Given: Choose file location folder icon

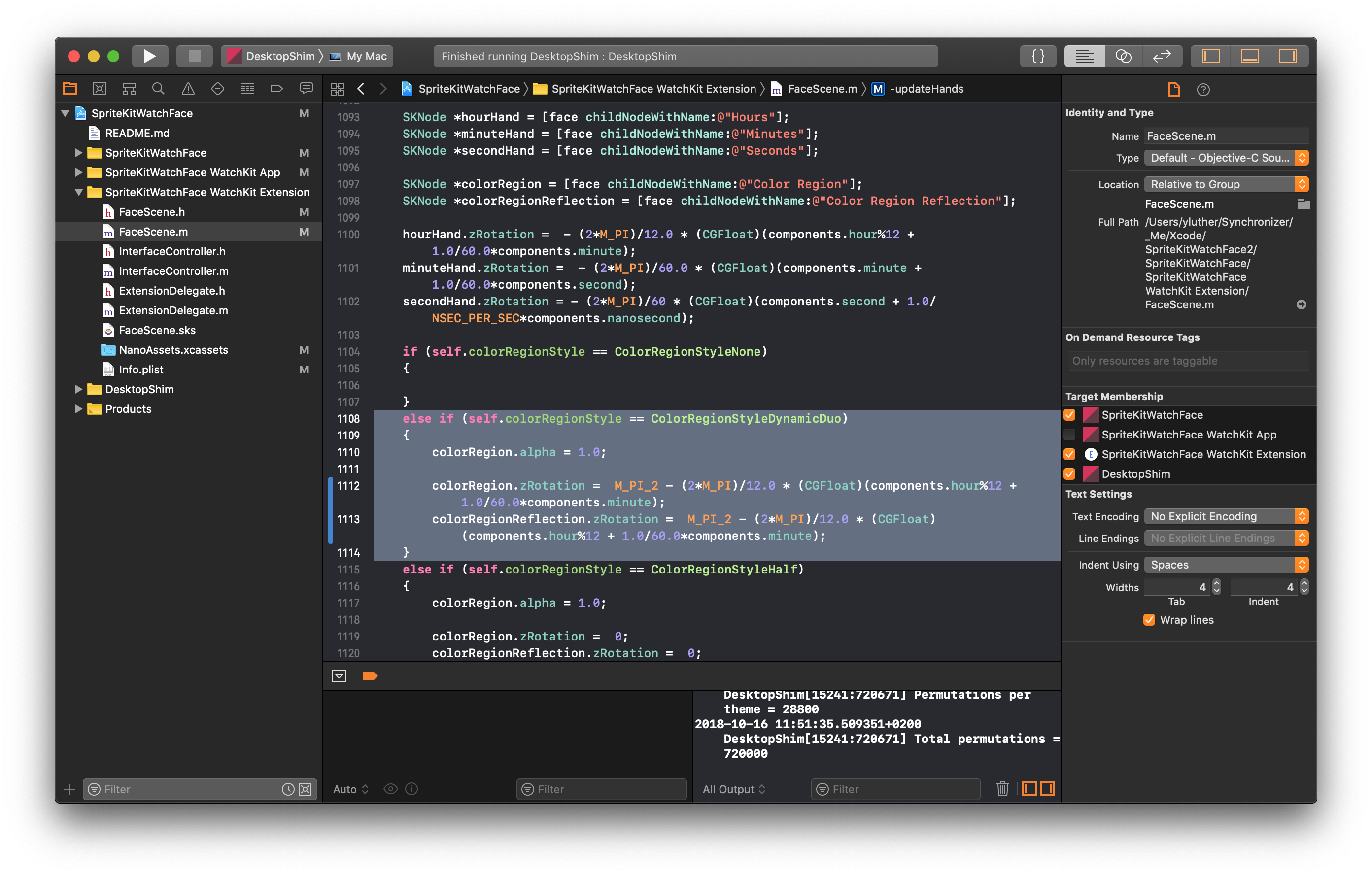Looking at the screenshot, I should pyautogui.click(x=1303, y=204).
